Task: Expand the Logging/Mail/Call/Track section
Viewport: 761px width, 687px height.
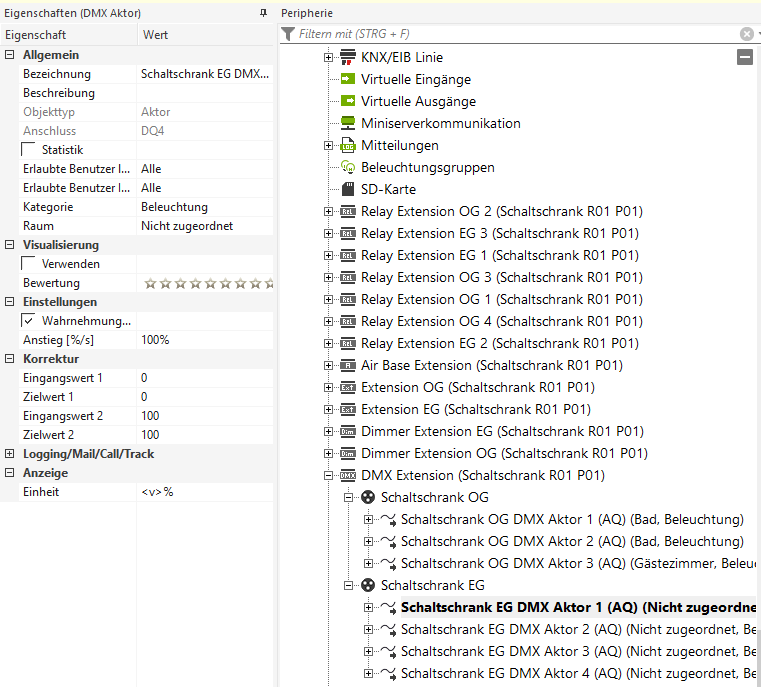Action: 11,454
